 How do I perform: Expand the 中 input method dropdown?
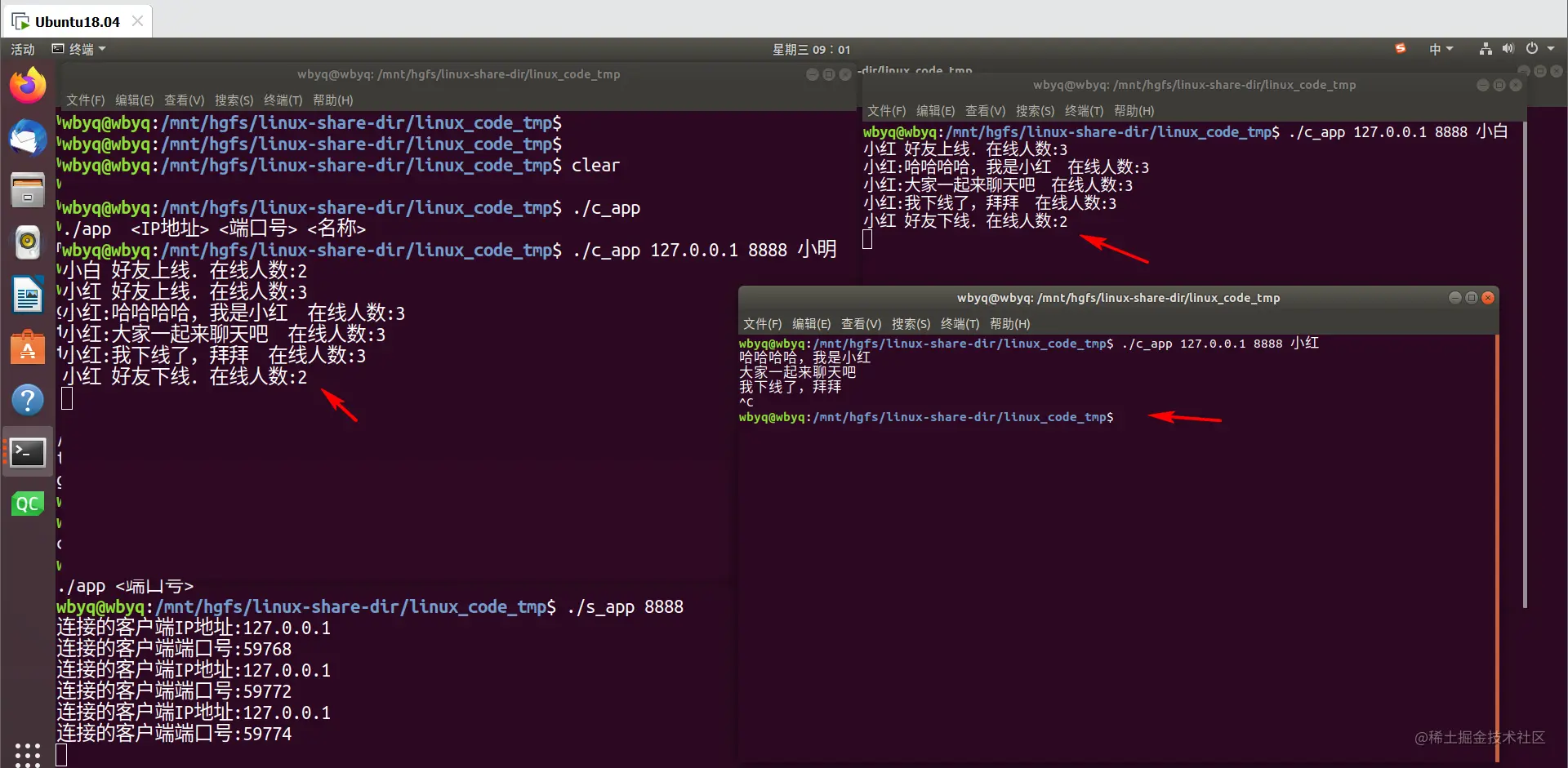click(x=1441, y=49)
